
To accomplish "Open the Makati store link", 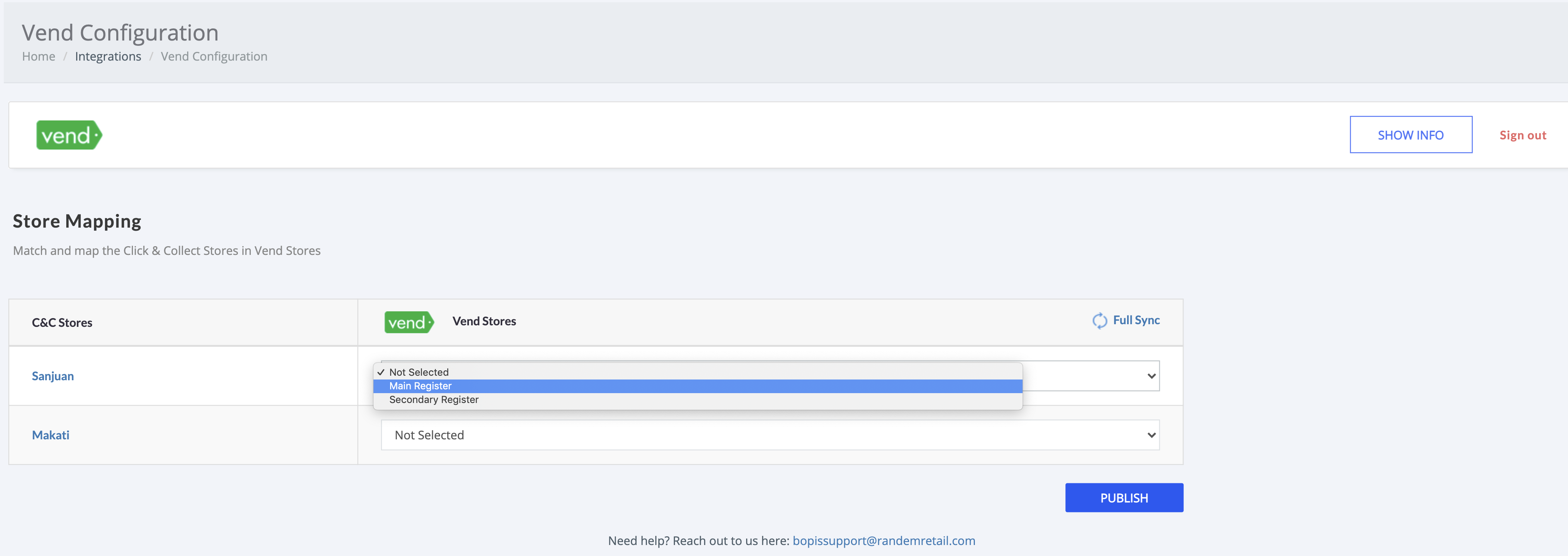I will tap(50, 435).
